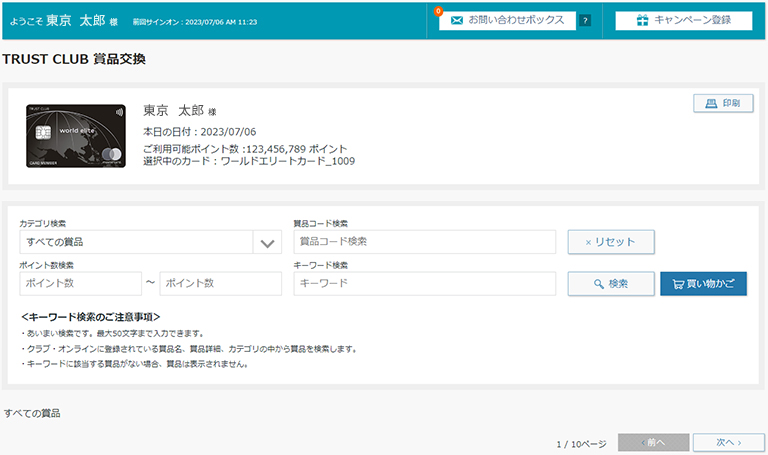This screenshot has height=455, width=768.
Task: Click the 1 / 10ページ page indicator
Action: tap(581, 444)
